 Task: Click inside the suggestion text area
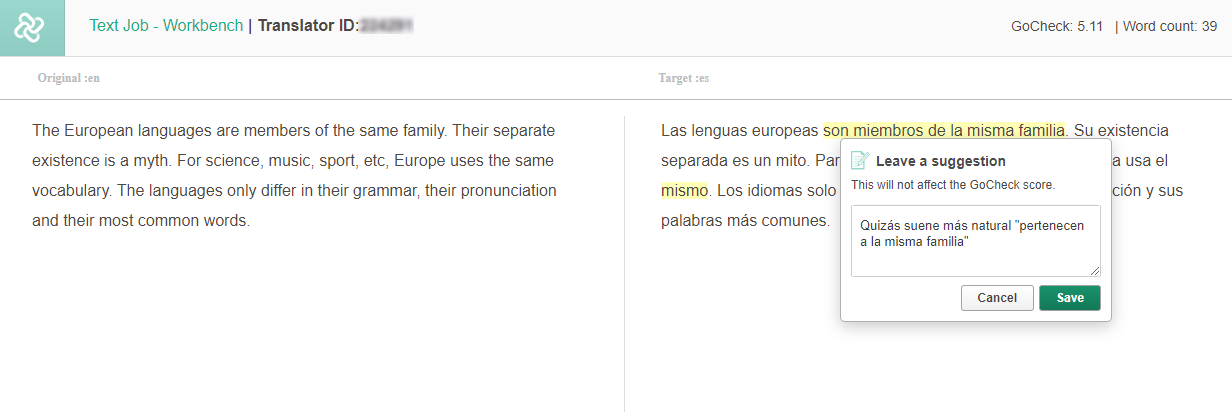976,241
